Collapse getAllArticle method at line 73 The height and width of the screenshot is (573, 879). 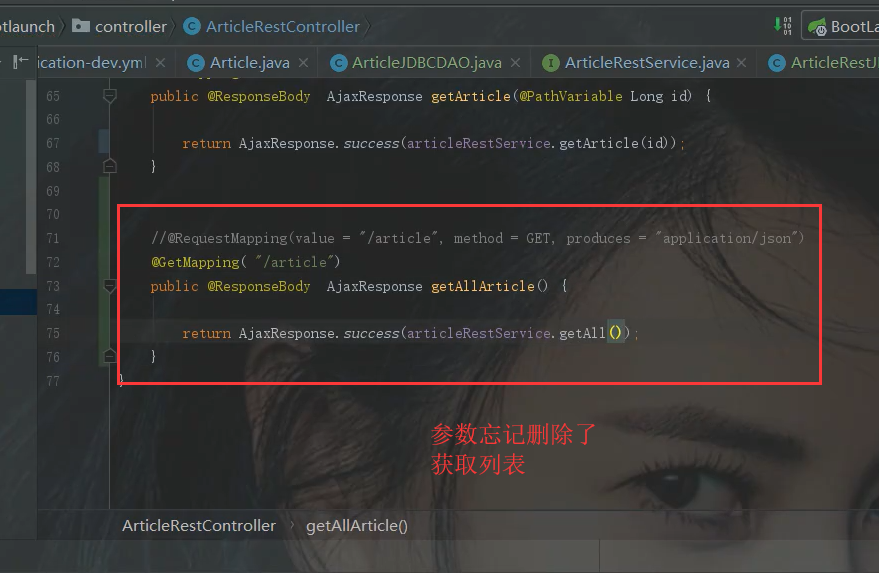[110, 286]
